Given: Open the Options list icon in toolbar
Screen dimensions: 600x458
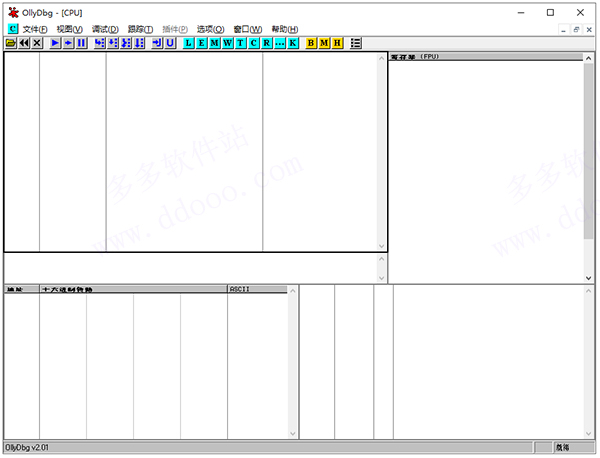Looking at the screenshot, I should coord(356,43).
